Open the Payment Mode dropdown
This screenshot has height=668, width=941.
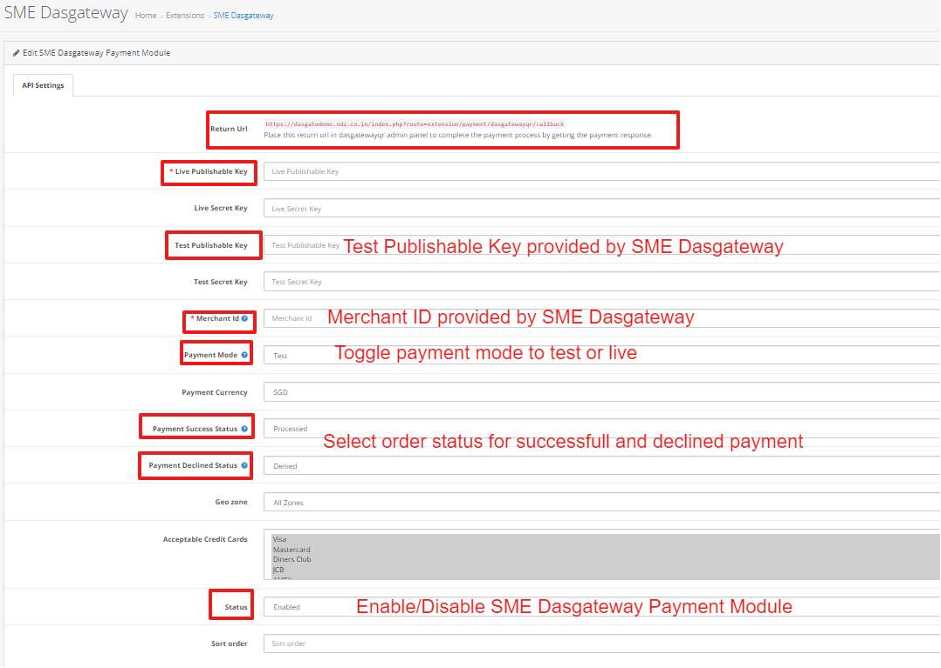(602, 355)
